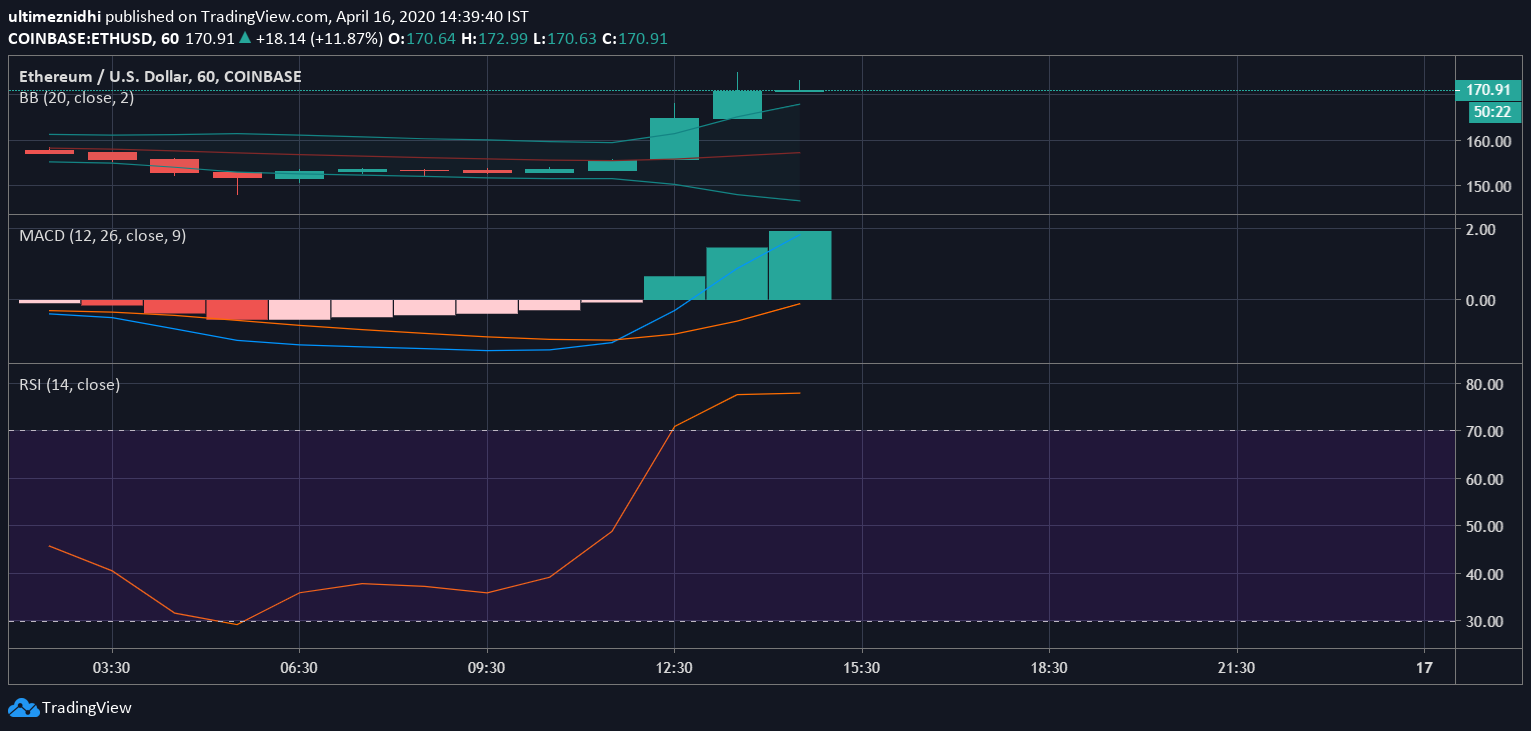The image size is (1531, 731).
Task: Click the TradingView cloud logo icon
Action: 22,708
